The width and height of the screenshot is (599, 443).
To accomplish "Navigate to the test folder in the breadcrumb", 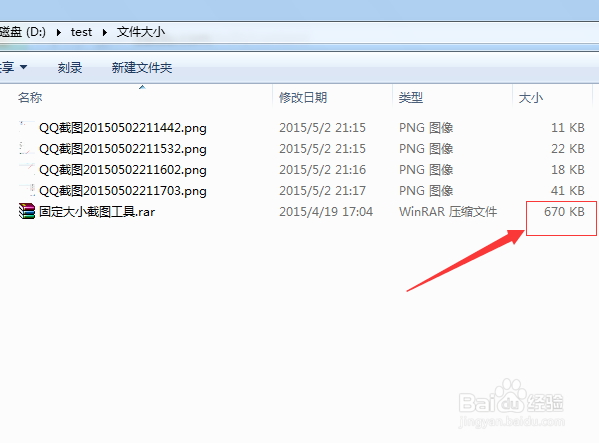I will [81, 32].
